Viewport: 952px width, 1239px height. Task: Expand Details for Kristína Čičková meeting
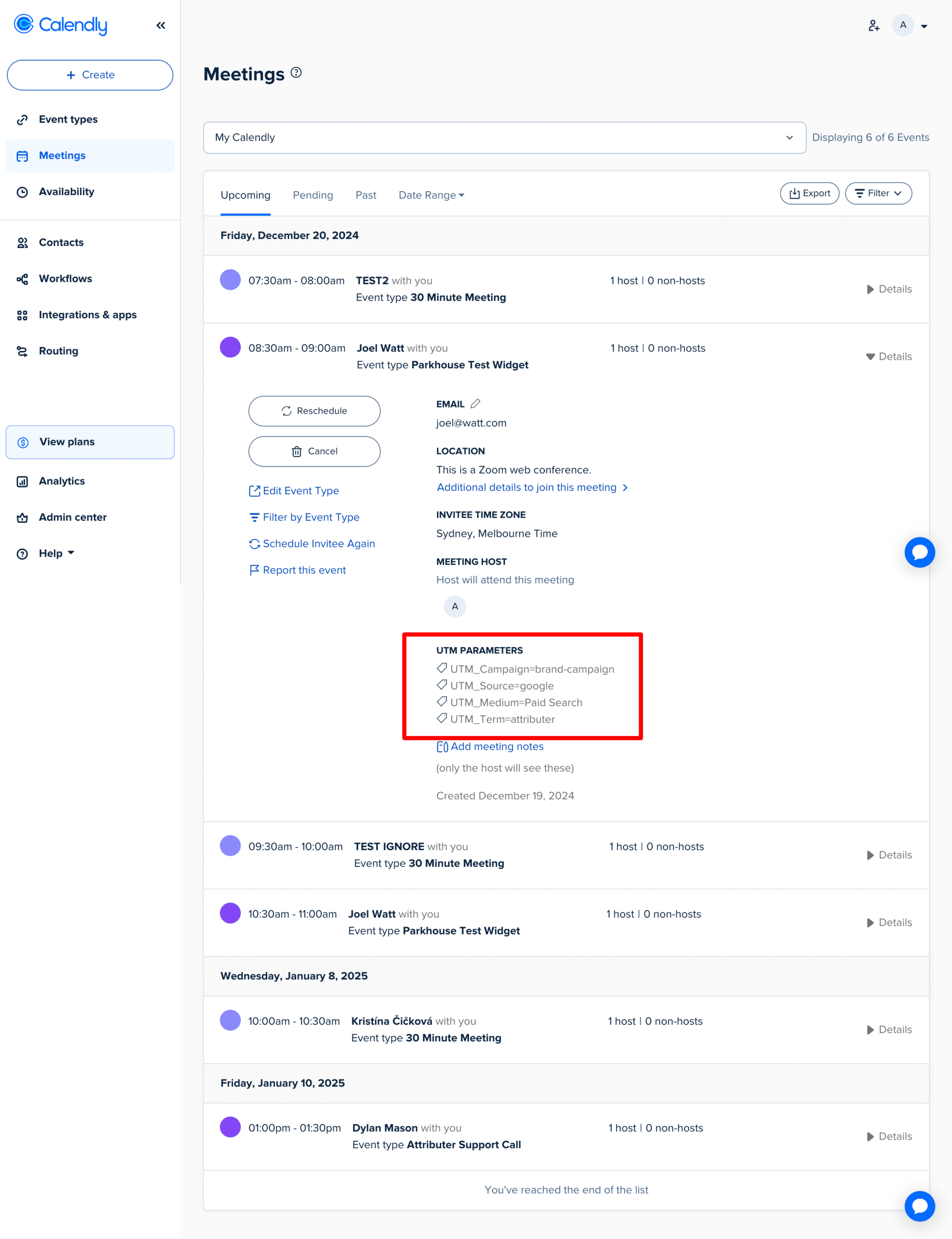click(x=888, y=1029)
